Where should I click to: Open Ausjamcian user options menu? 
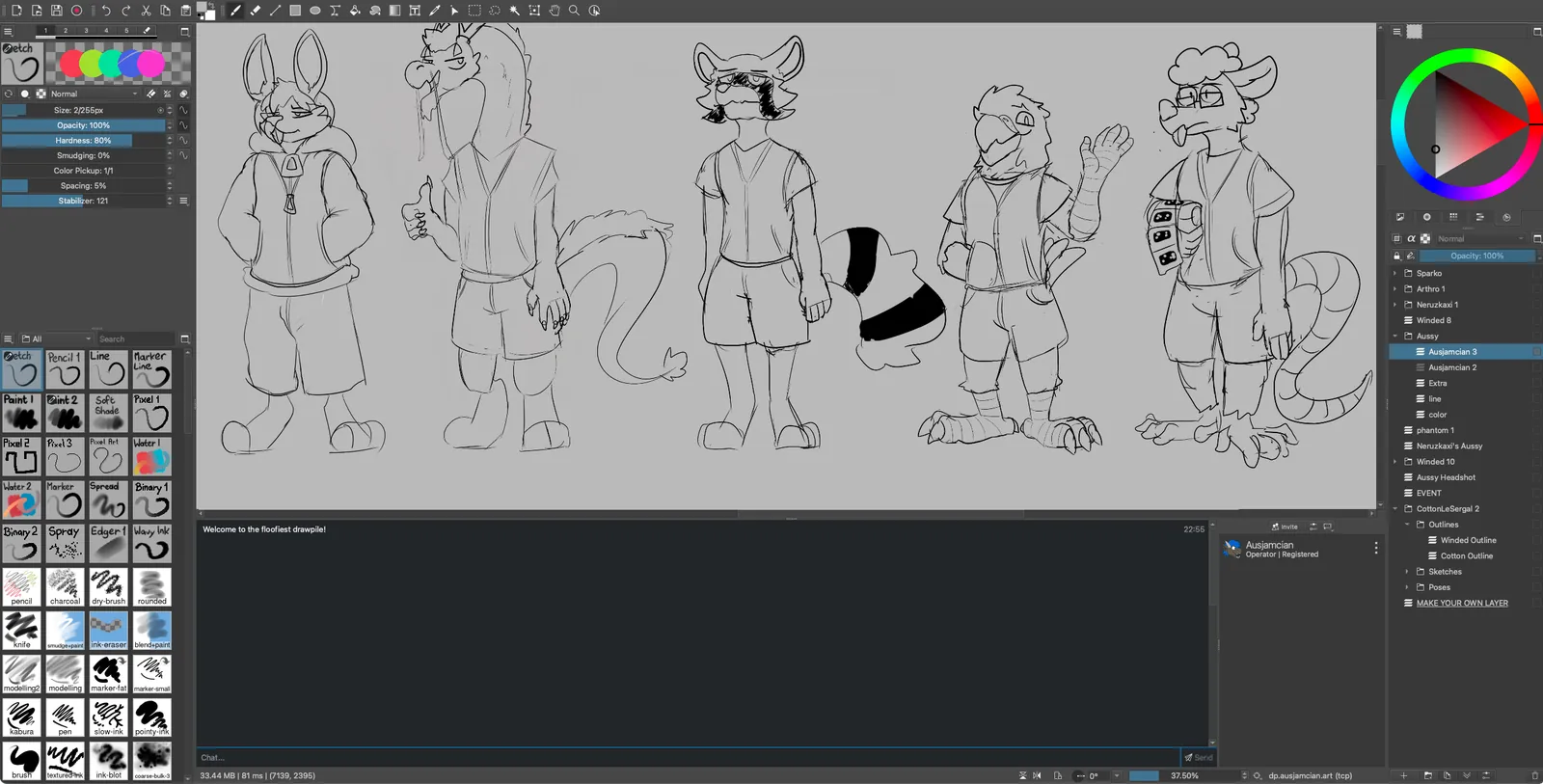pyautogui.click(x=1376, y=548)
